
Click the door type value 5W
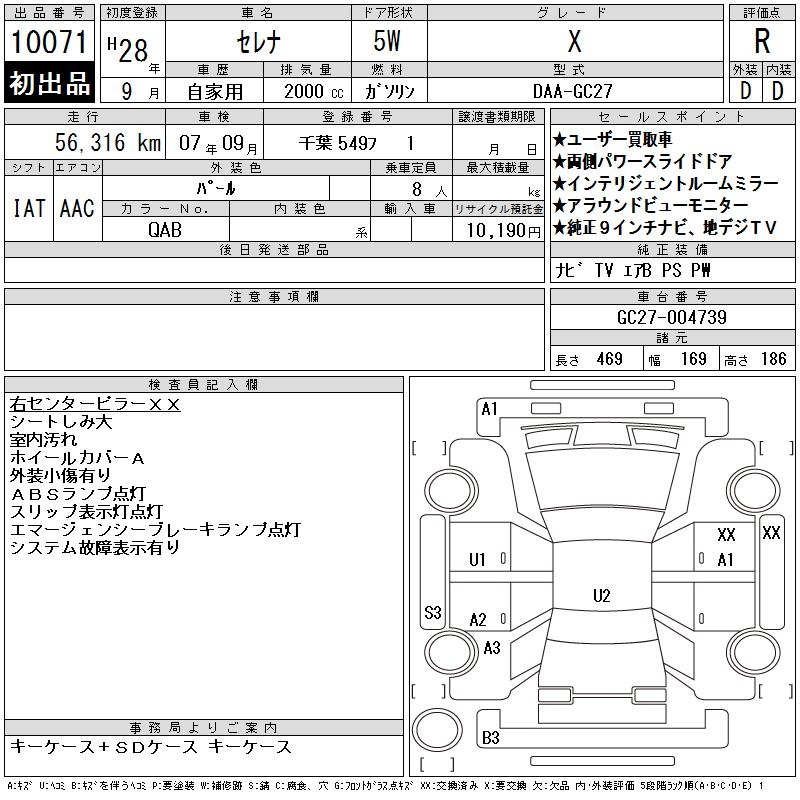387,41
